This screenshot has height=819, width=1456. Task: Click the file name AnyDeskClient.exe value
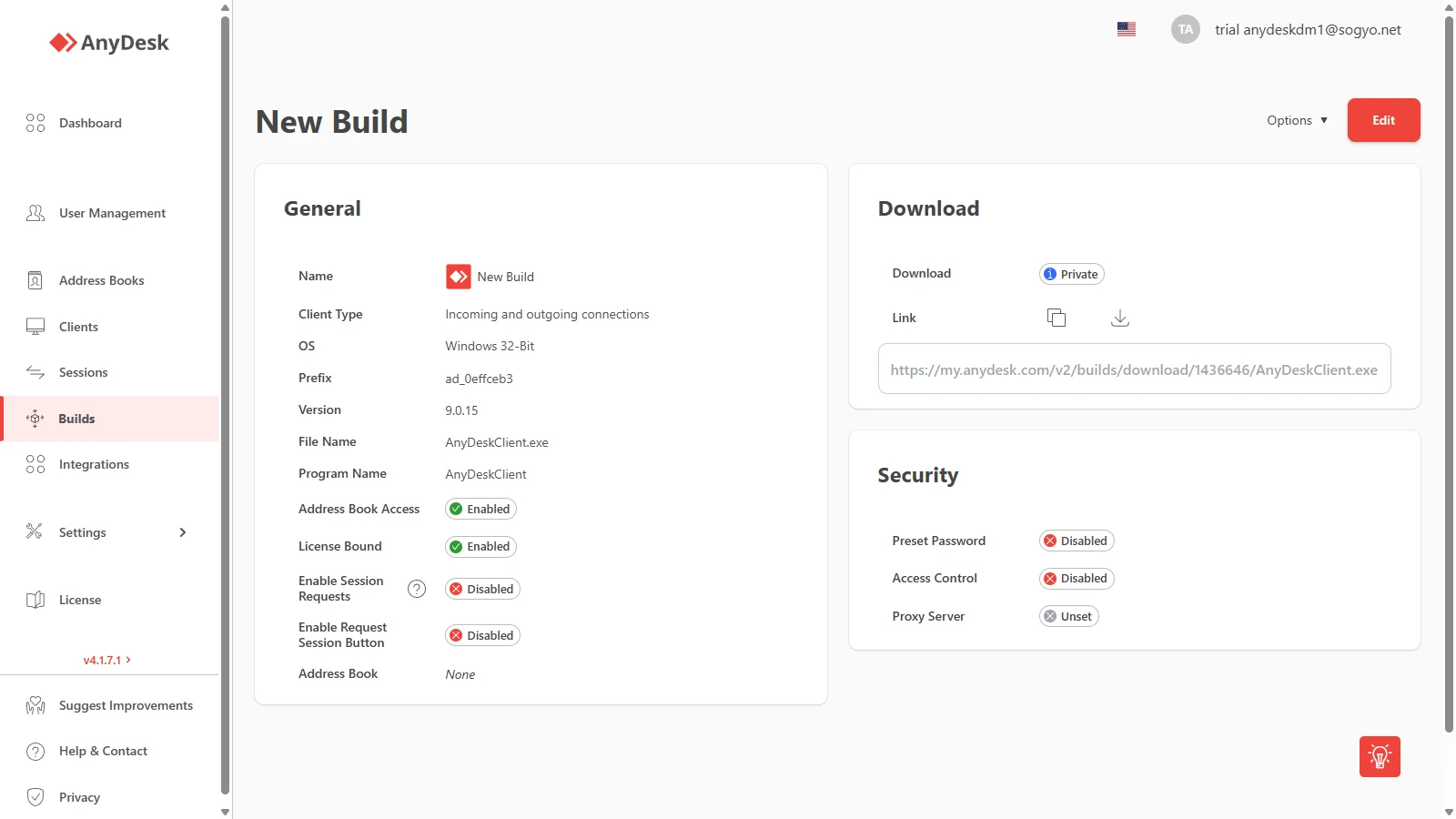497,442
